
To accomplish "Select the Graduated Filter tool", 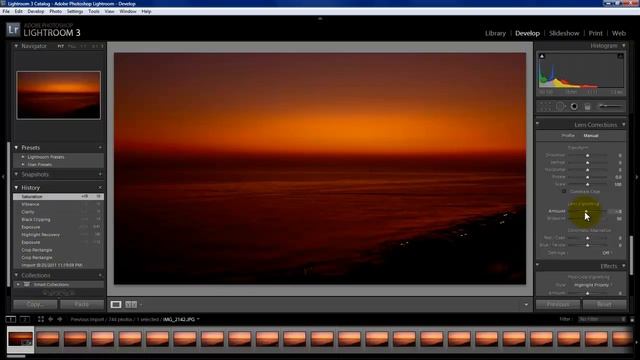I will click(587, 107).
